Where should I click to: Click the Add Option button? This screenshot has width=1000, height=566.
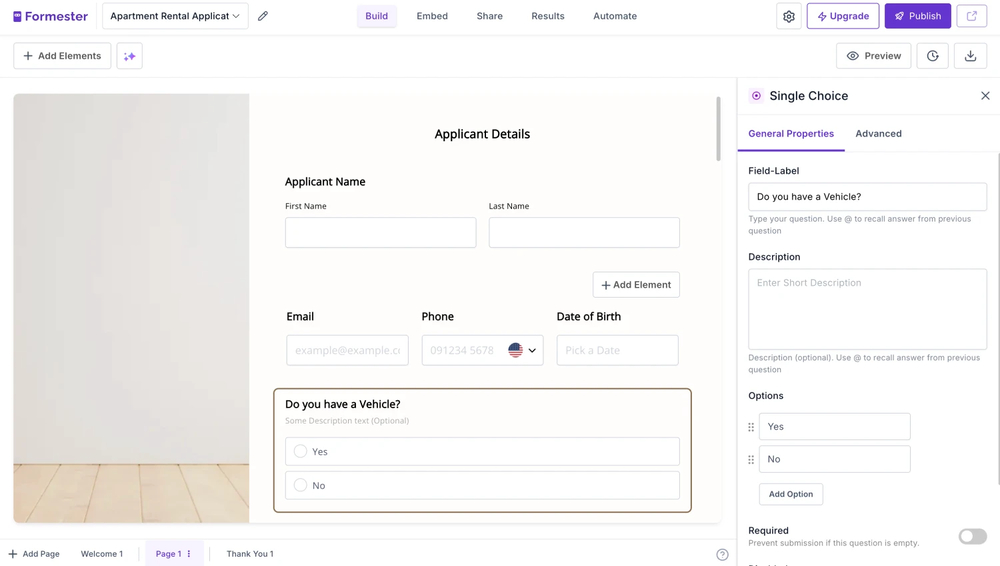[x=790, y=494]
